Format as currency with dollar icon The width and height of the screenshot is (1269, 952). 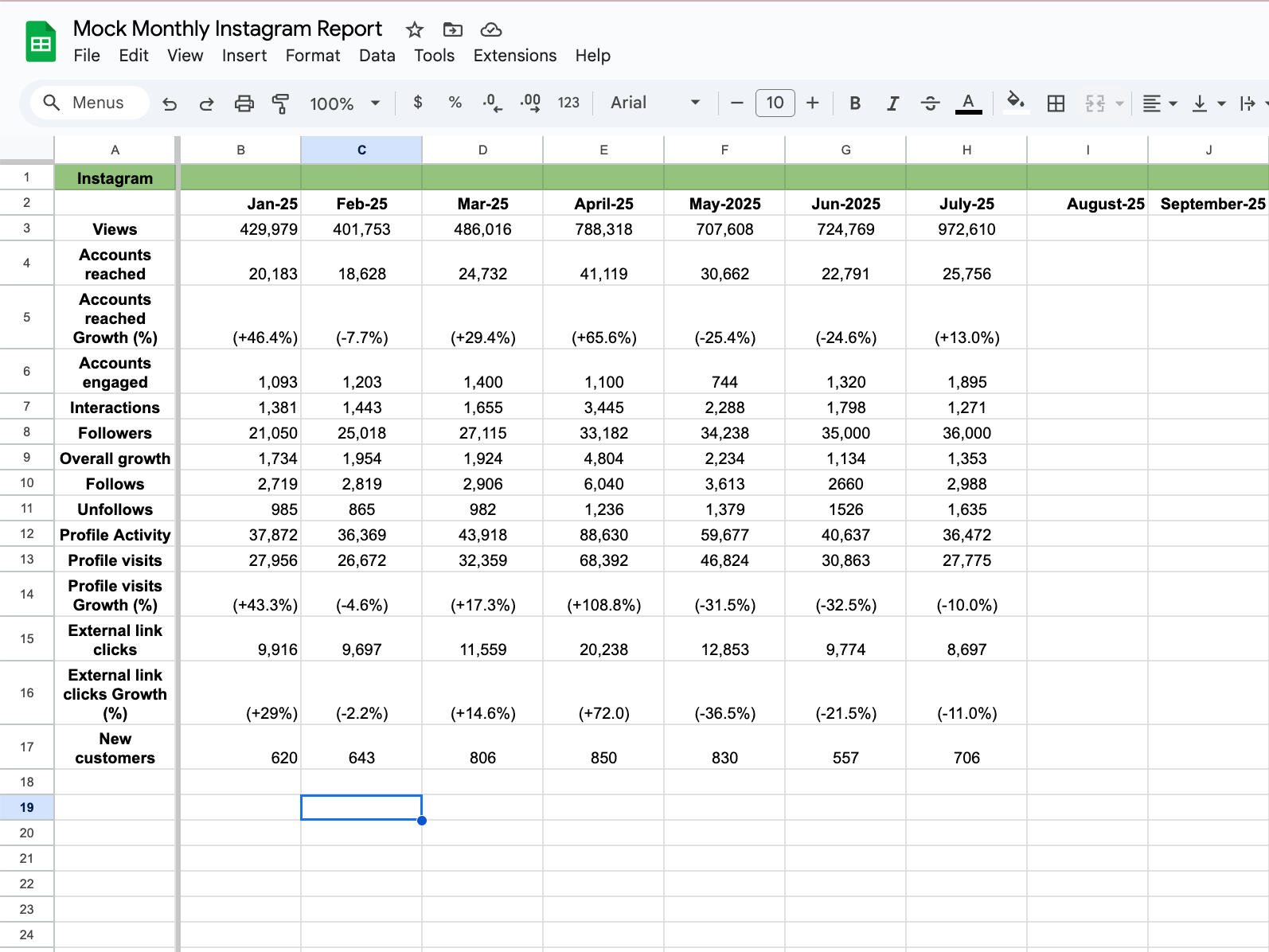point(418,103)
